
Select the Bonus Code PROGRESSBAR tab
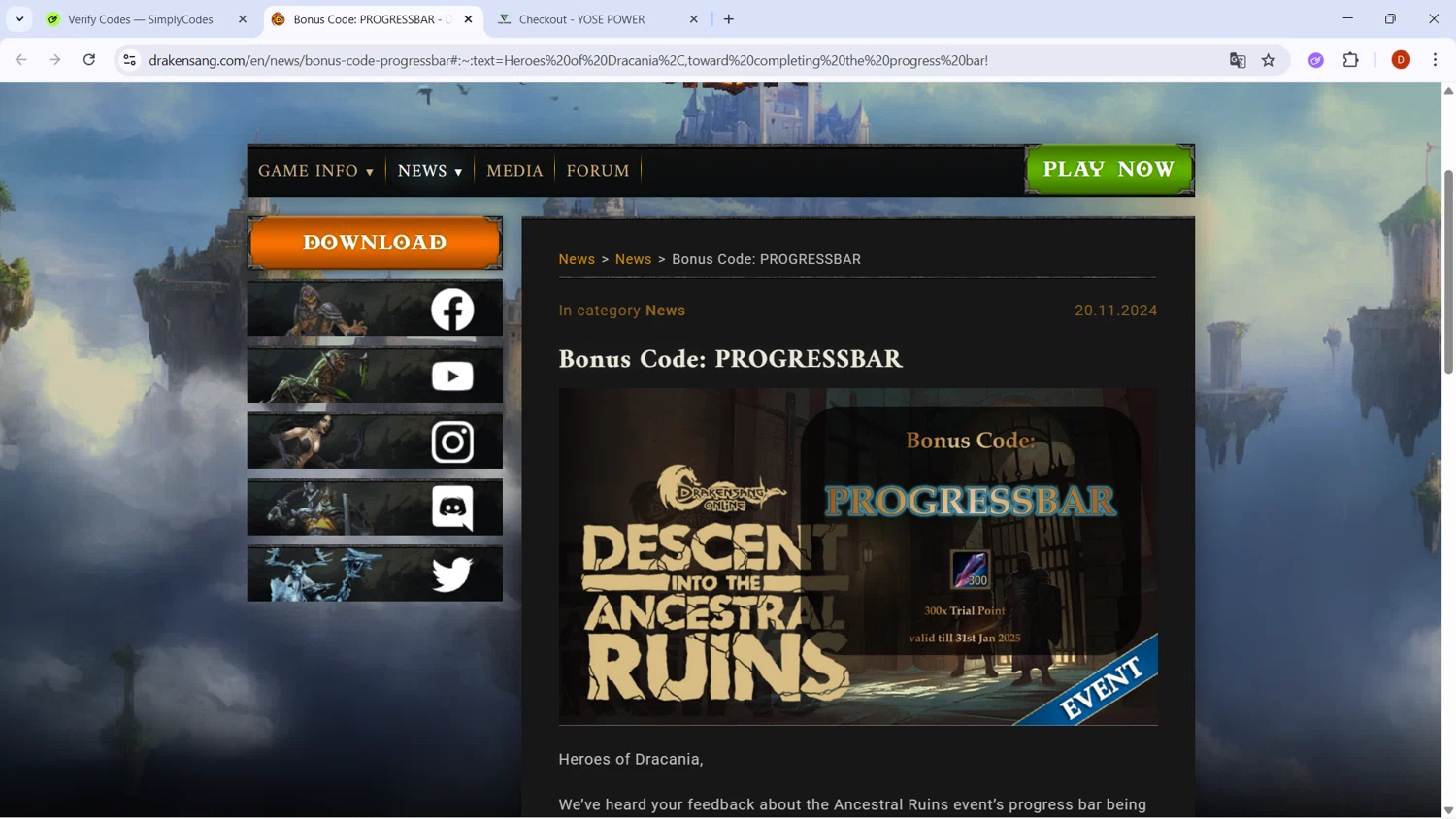click(x=372, y=19)
